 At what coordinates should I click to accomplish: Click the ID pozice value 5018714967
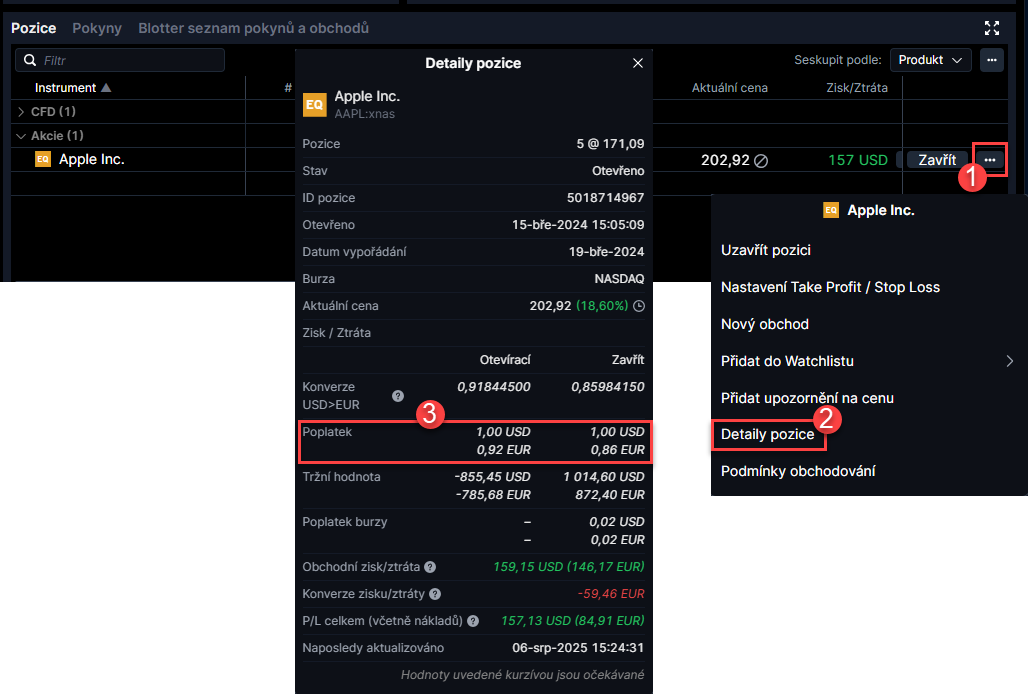point(606,198)
